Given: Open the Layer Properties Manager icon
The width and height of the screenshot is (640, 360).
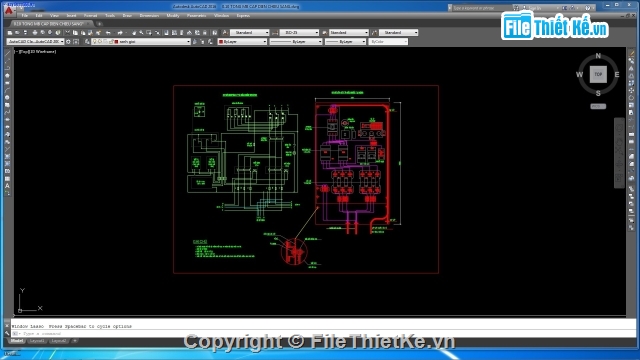Looking at the screenshot, I should point(87,42).
